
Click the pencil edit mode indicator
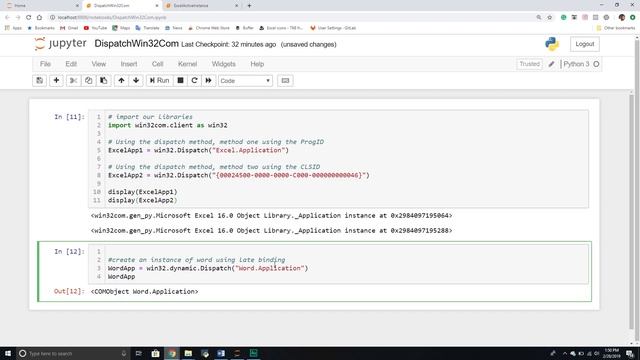point(551,64)
